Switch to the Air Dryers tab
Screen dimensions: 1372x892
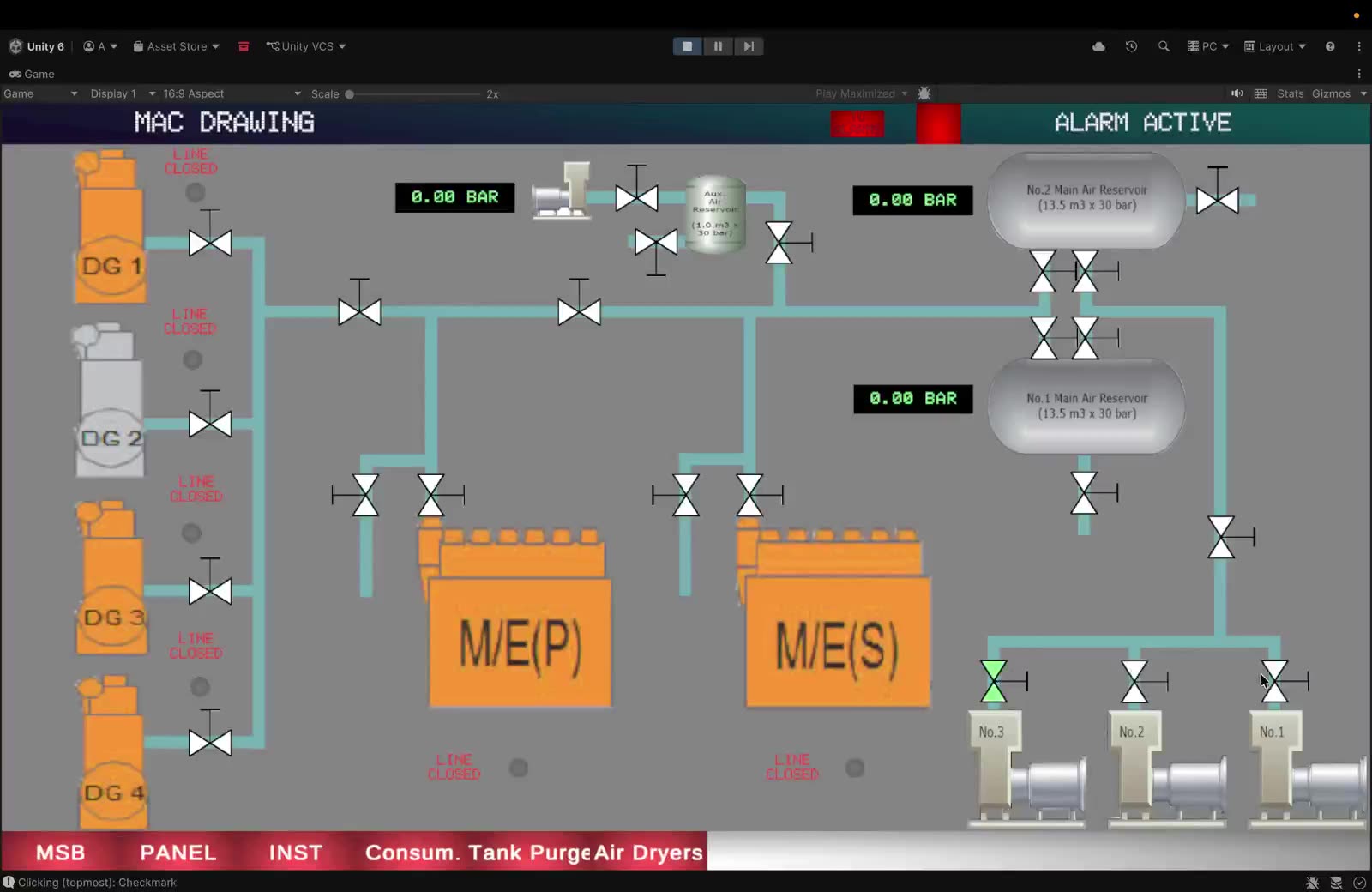pyautogui.click(x=648, y=853)
